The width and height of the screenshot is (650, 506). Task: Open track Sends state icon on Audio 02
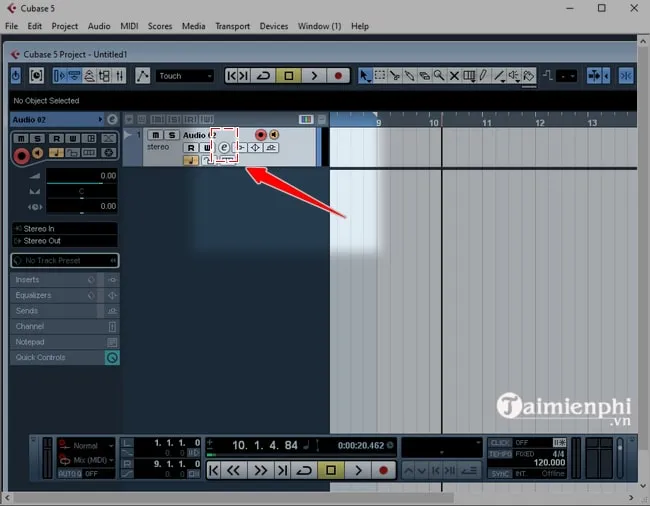(x=271, y=148)
